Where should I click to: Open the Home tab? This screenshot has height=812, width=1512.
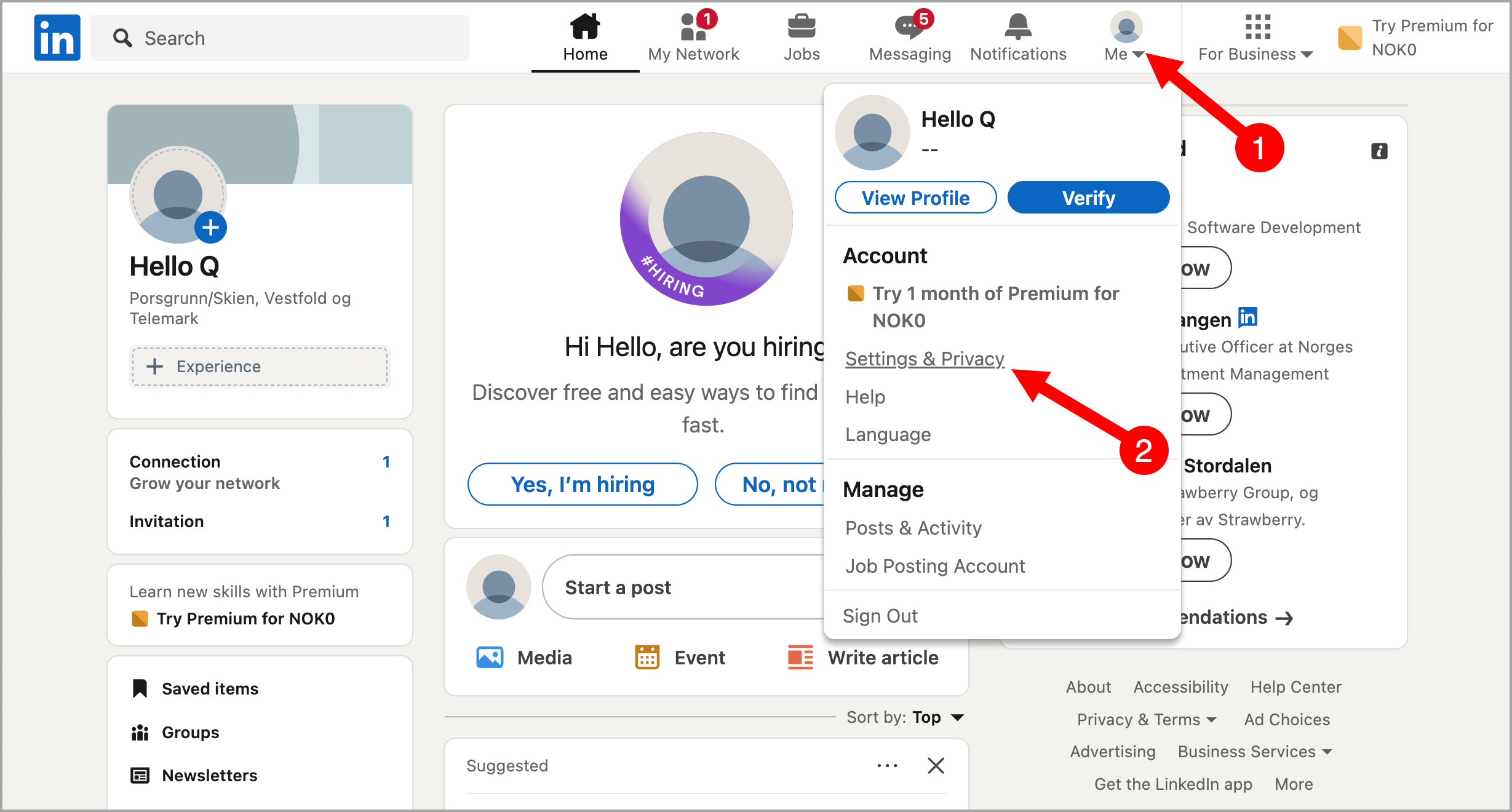[x=585, y=38]
